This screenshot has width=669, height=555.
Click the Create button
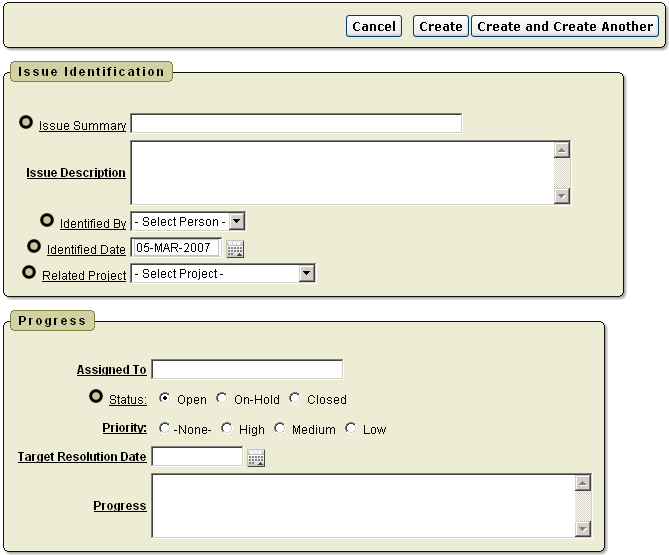[x=440, y=27]
